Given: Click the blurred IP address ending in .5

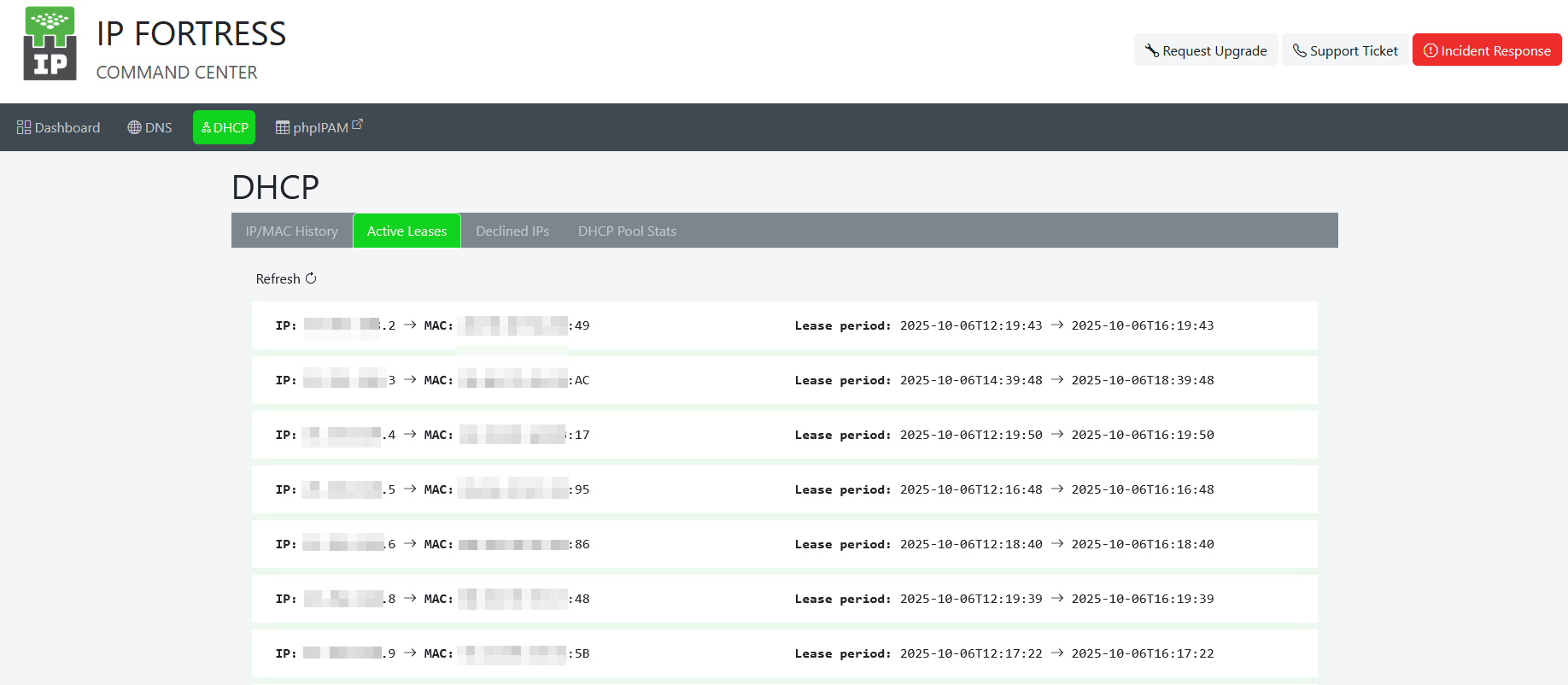Looking at the screenshot, I should (x=349, y=489).
